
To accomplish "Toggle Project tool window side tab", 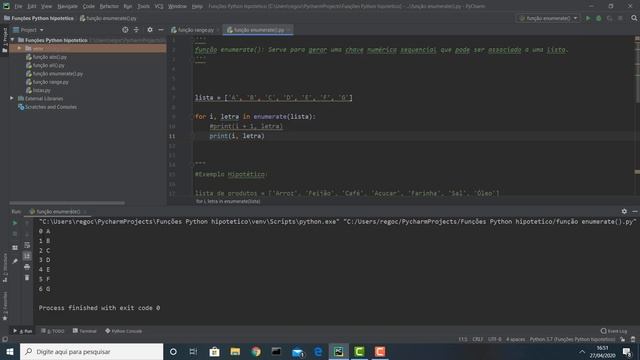I will tap(5, 40).
